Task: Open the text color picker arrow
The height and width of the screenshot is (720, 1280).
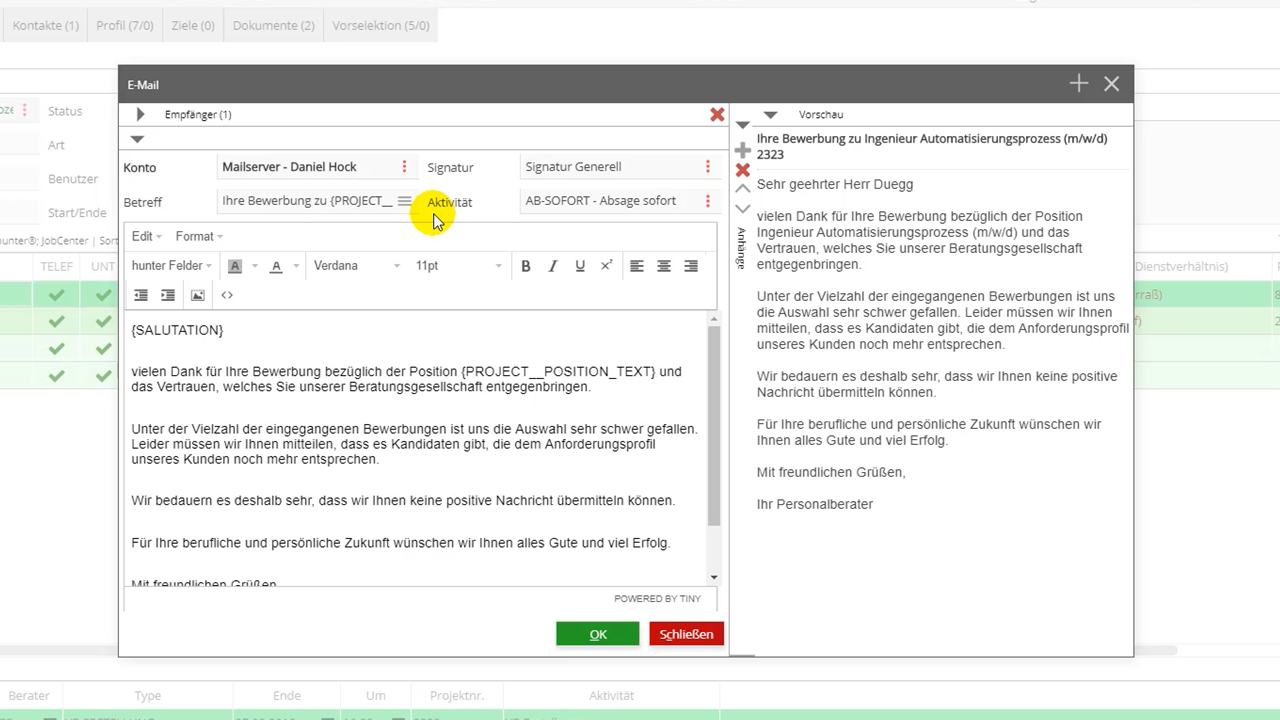Action: point(296,266)
